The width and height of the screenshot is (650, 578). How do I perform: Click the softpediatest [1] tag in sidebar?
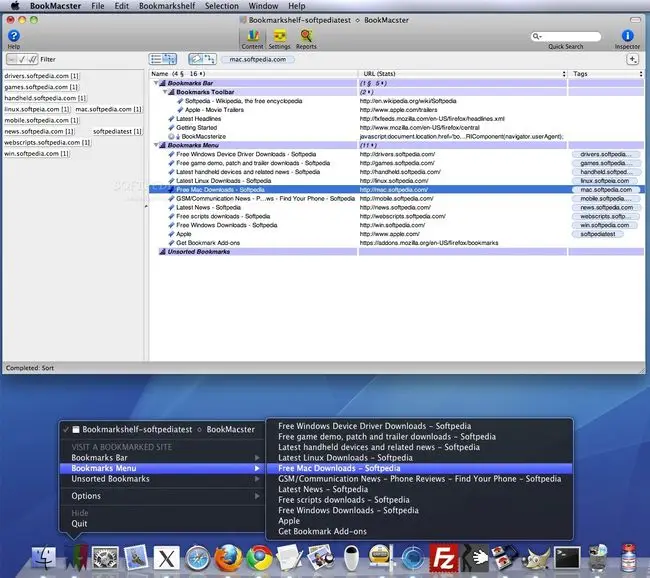click(117, 131)
